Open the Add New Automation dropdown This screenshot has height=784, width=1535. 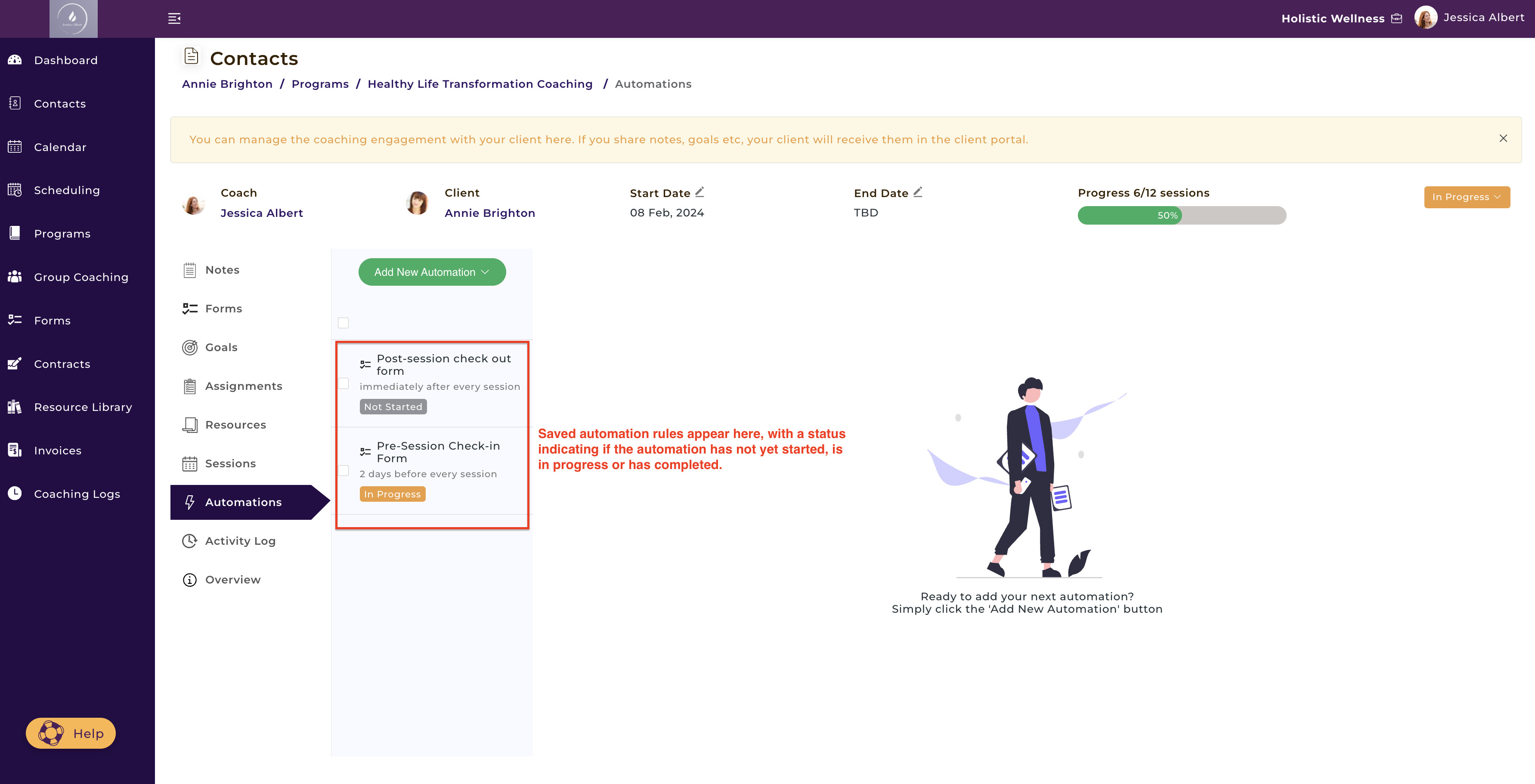pos(432,272)
